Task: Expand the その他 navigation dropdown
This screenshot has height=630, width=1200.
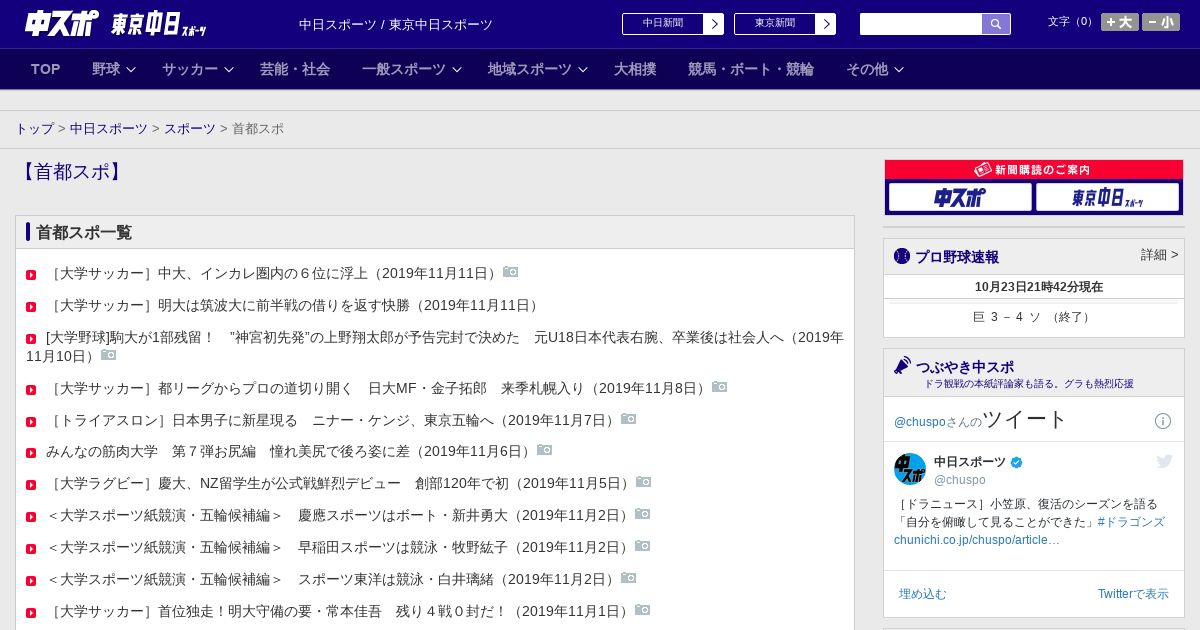Action: point(875,69)
